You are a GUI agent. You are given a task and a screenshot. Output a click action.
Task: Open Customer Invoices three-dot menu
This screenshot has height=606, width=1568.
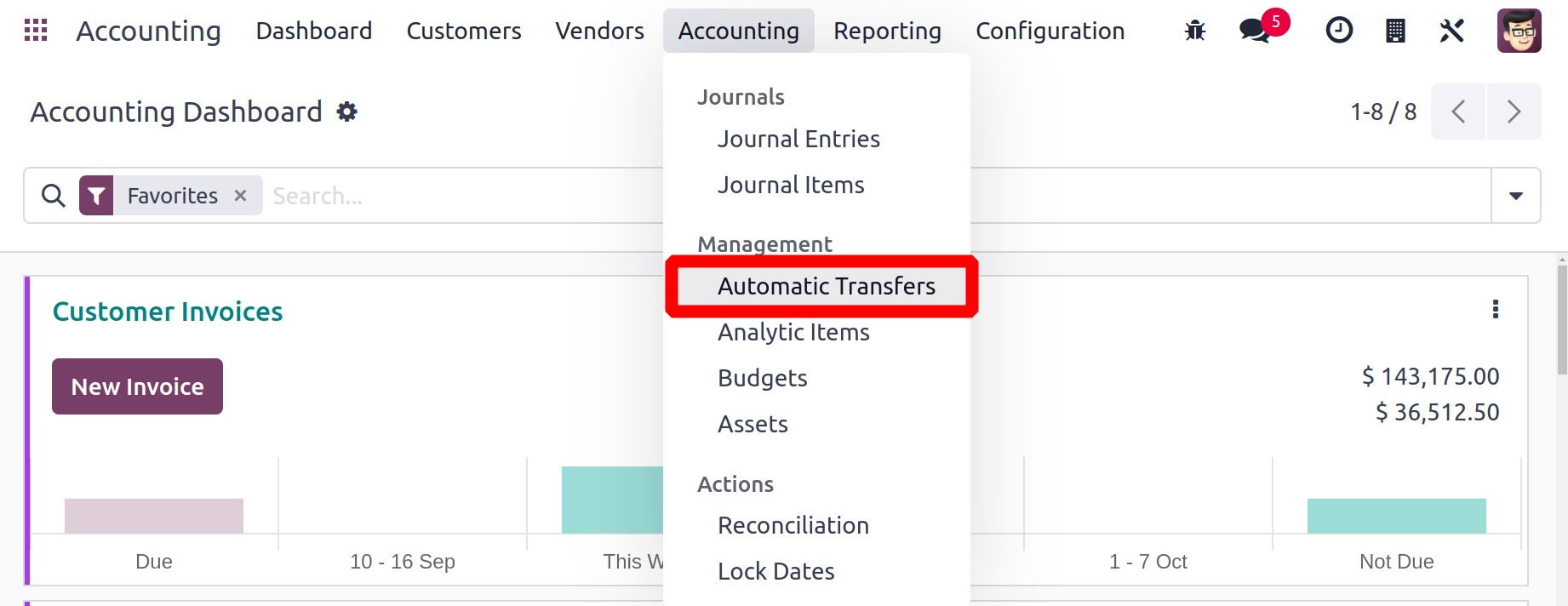(1495, 309)
